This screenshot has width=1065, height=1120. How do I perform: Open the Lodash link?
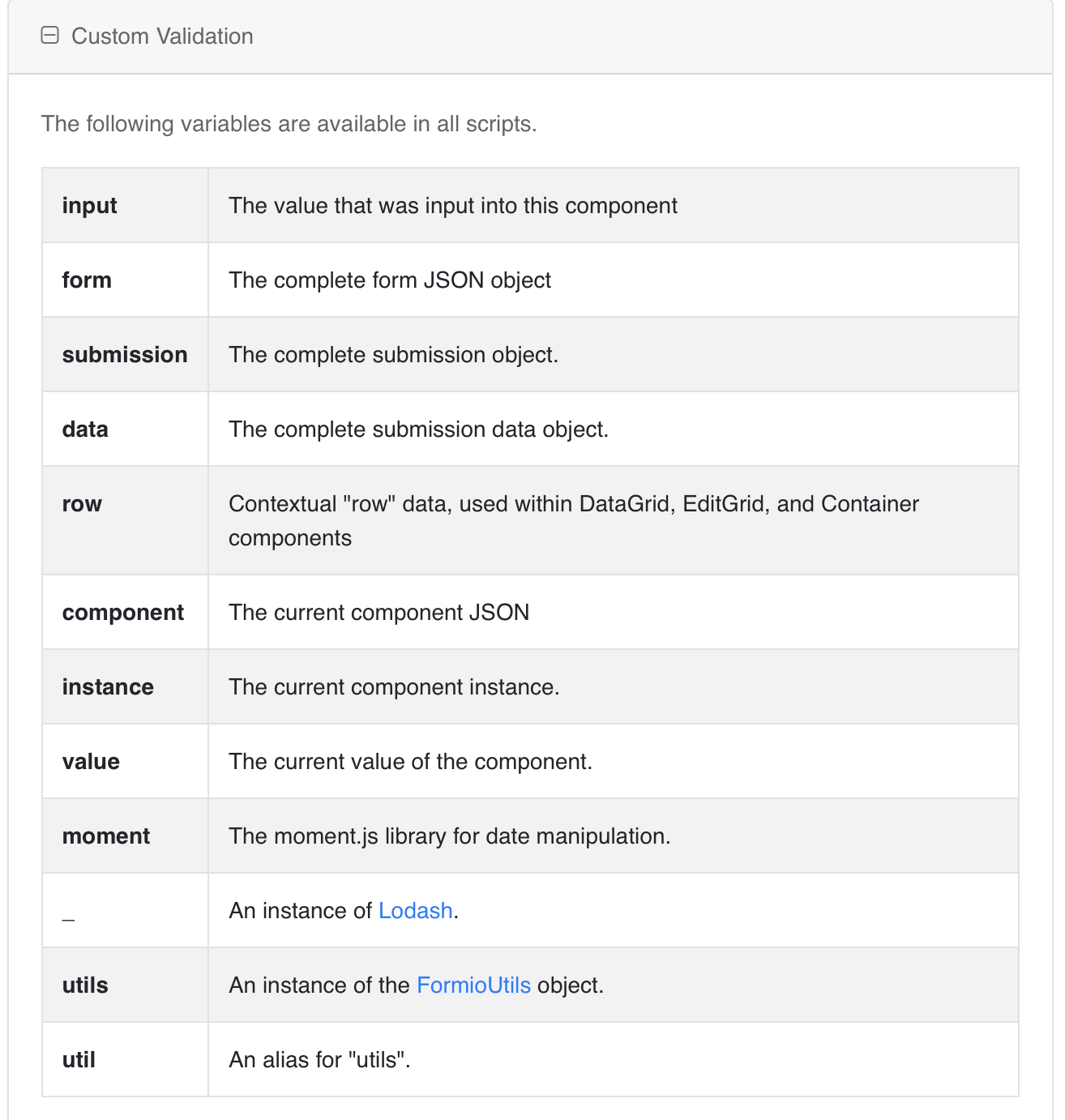[415, 910]
